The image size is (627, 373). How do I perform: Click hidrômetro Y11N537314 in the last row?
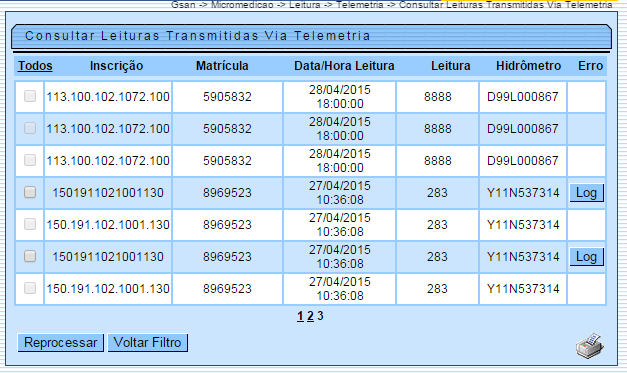coord(523,289)
